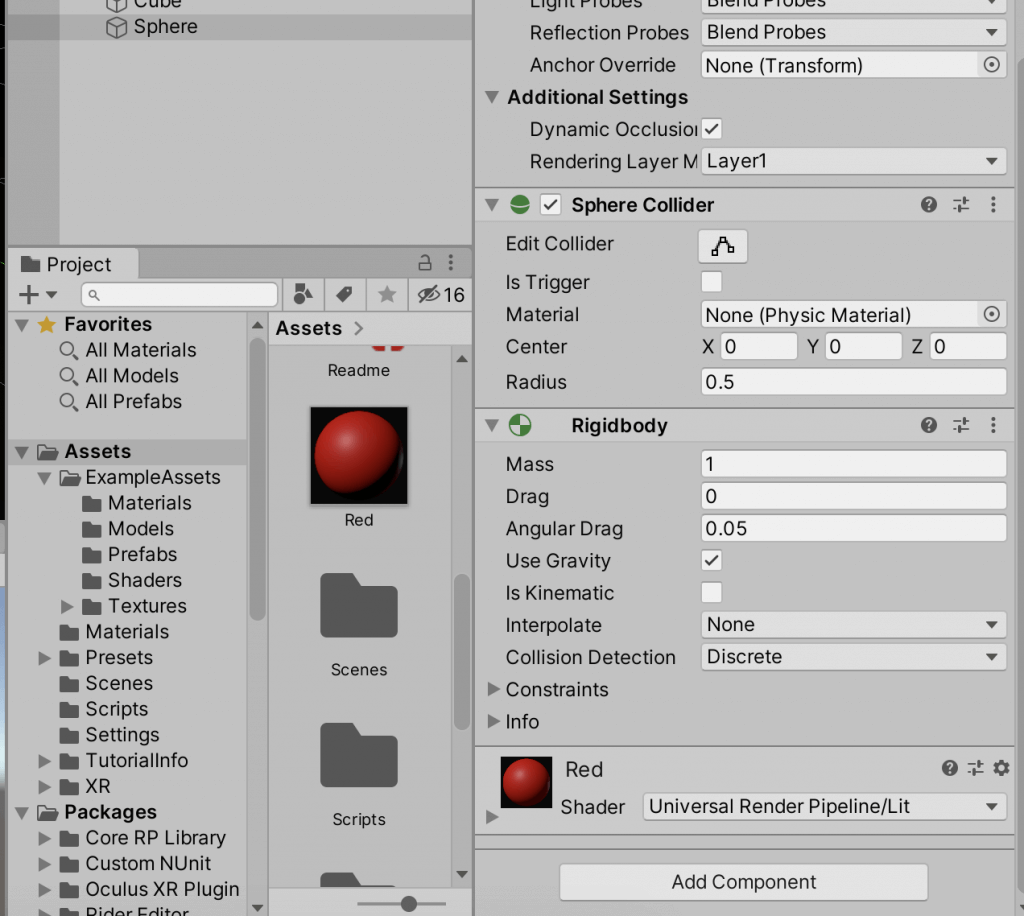Enable Is Kinematic checkbox
This screenshot has height=916, width=1024.
711,592
